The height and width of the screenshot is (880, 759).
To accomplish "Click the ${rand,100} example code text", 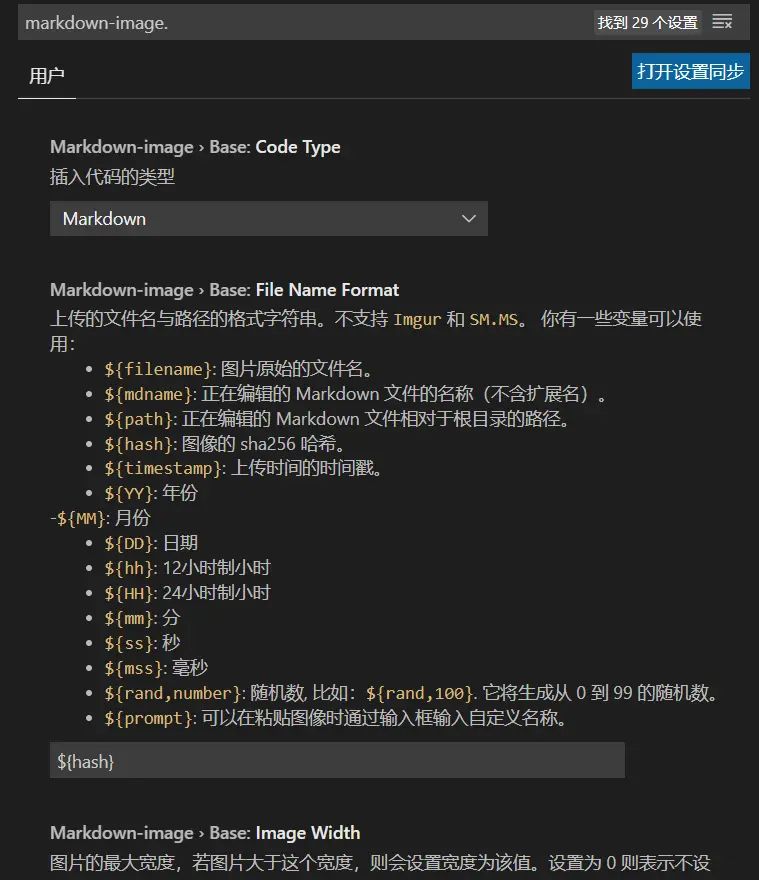I will coord(417,693).
